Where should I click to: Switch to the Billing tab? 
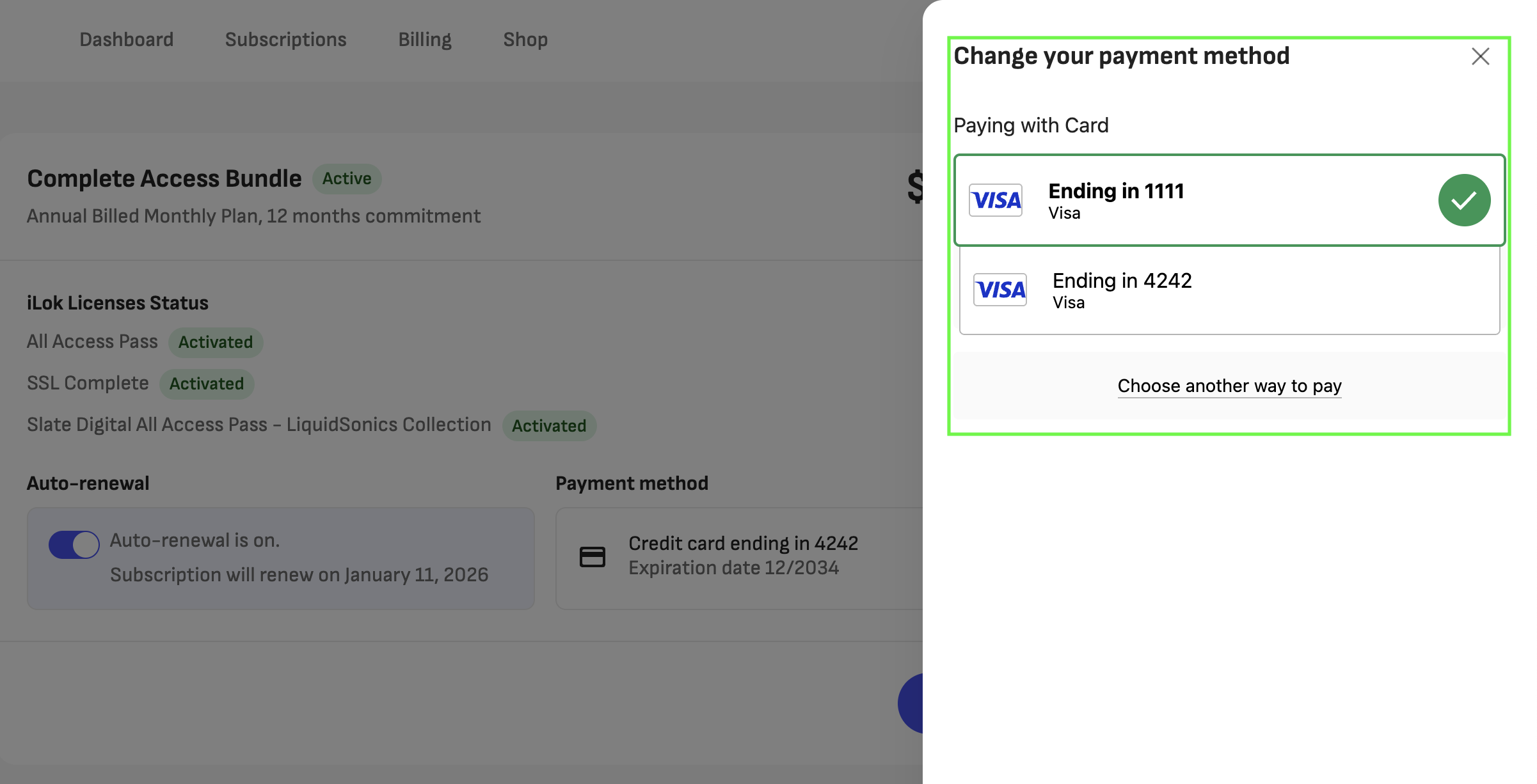[425, 40]
